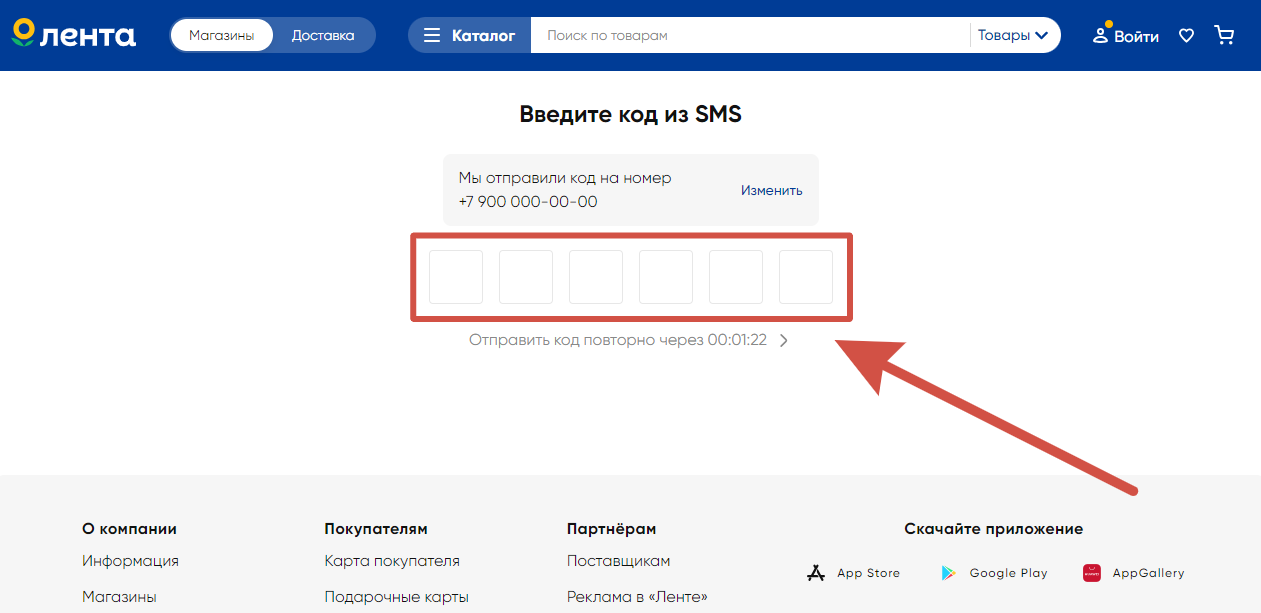
Task: Click the Изменить phone number link
Action: click(x=771, y=190)
